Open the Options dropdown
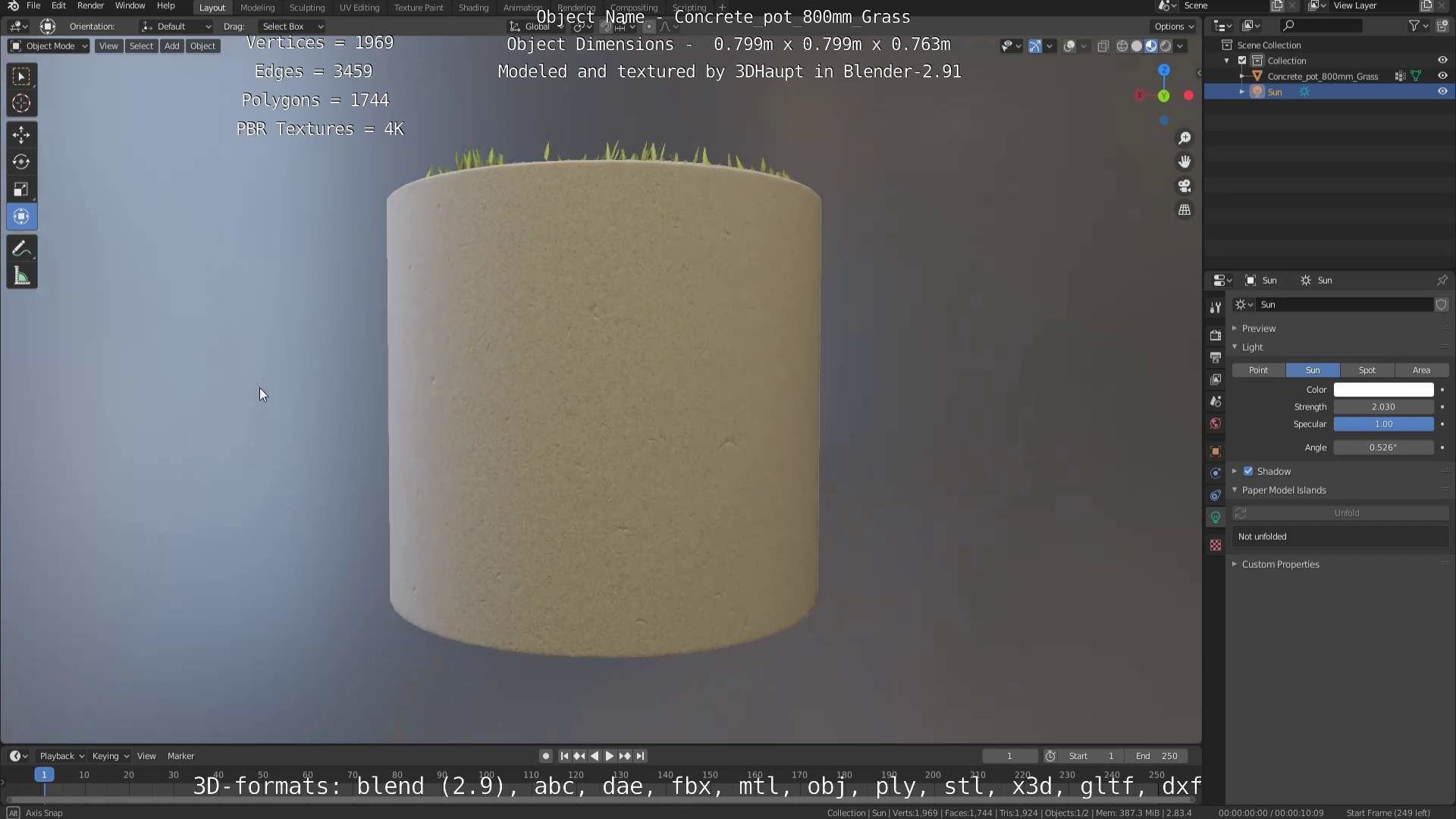The height and width of the screenshot is (819, 1456). (1174, 27)
